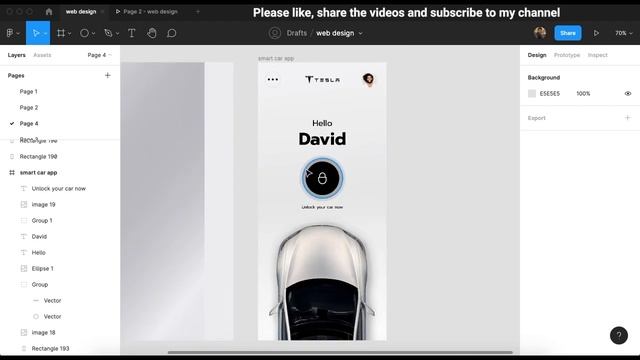This screenshot has height=360, width=640.
Task: Add a new page with plus icon
Action: pos(108,75)
